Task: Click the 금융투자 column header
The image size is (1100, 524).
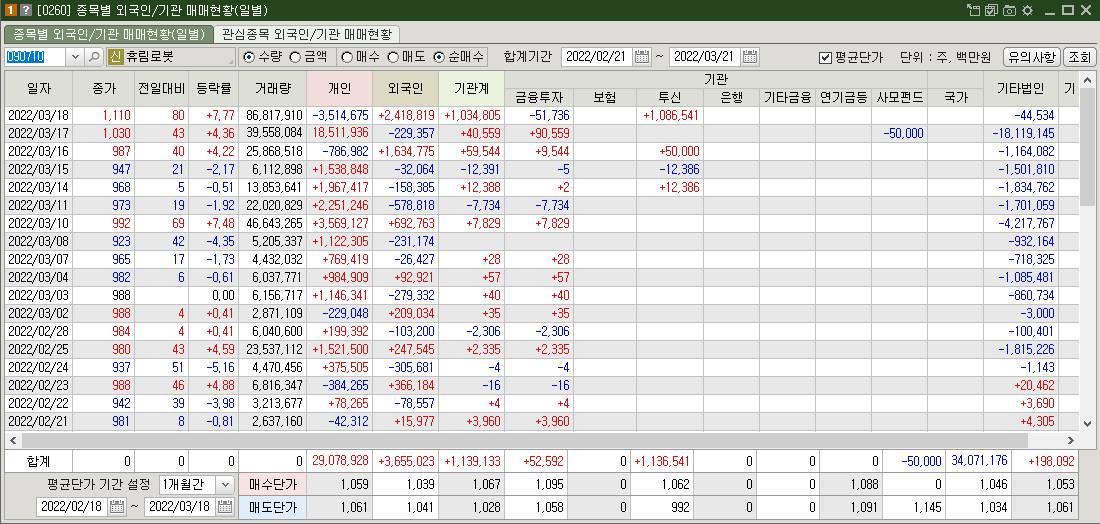Action: click(x=539, y=98)
